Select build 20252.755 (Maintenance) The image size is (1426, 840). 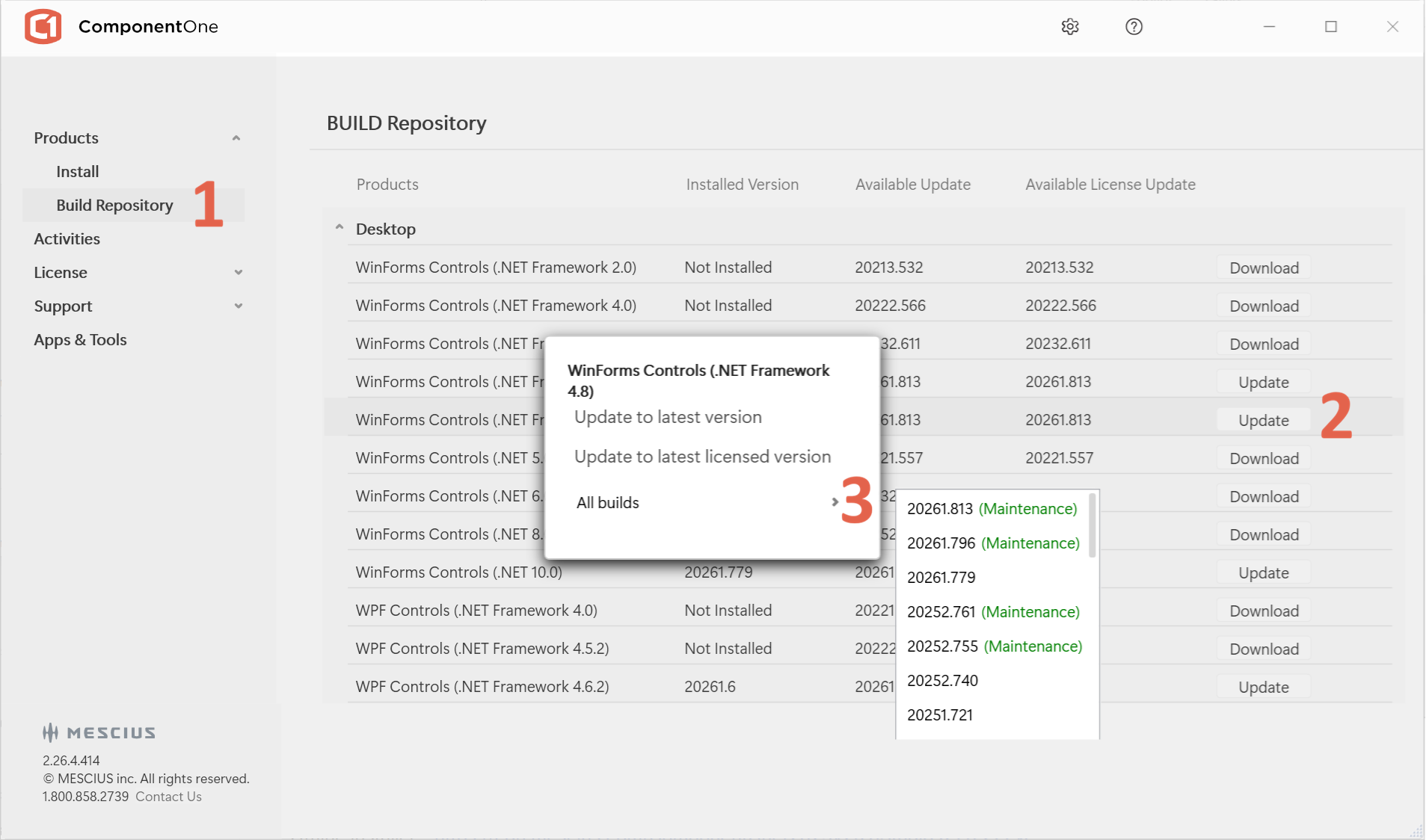[x=995, y=646]
